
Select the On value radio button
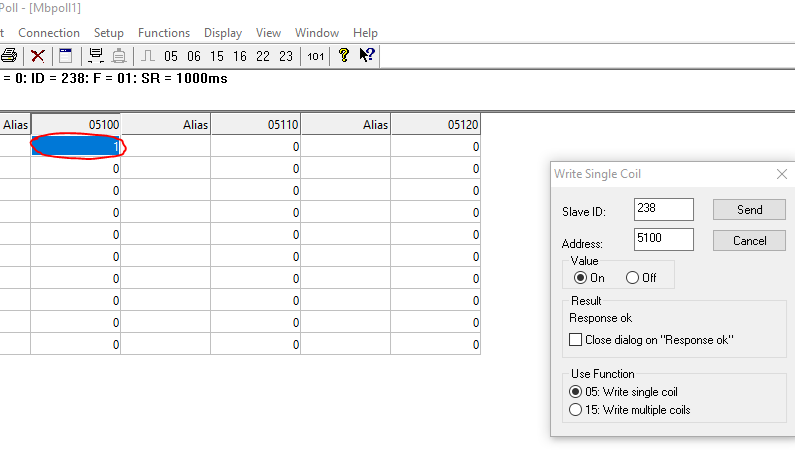click(x=580, y=278)
